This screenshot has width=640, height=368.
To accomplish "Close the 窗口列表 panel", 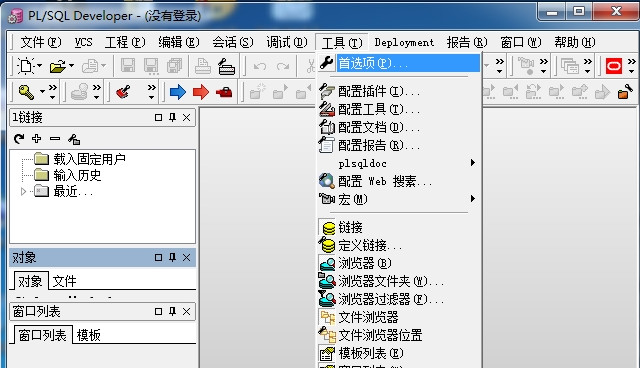I will pyautogui.click(x=187, y=312).
